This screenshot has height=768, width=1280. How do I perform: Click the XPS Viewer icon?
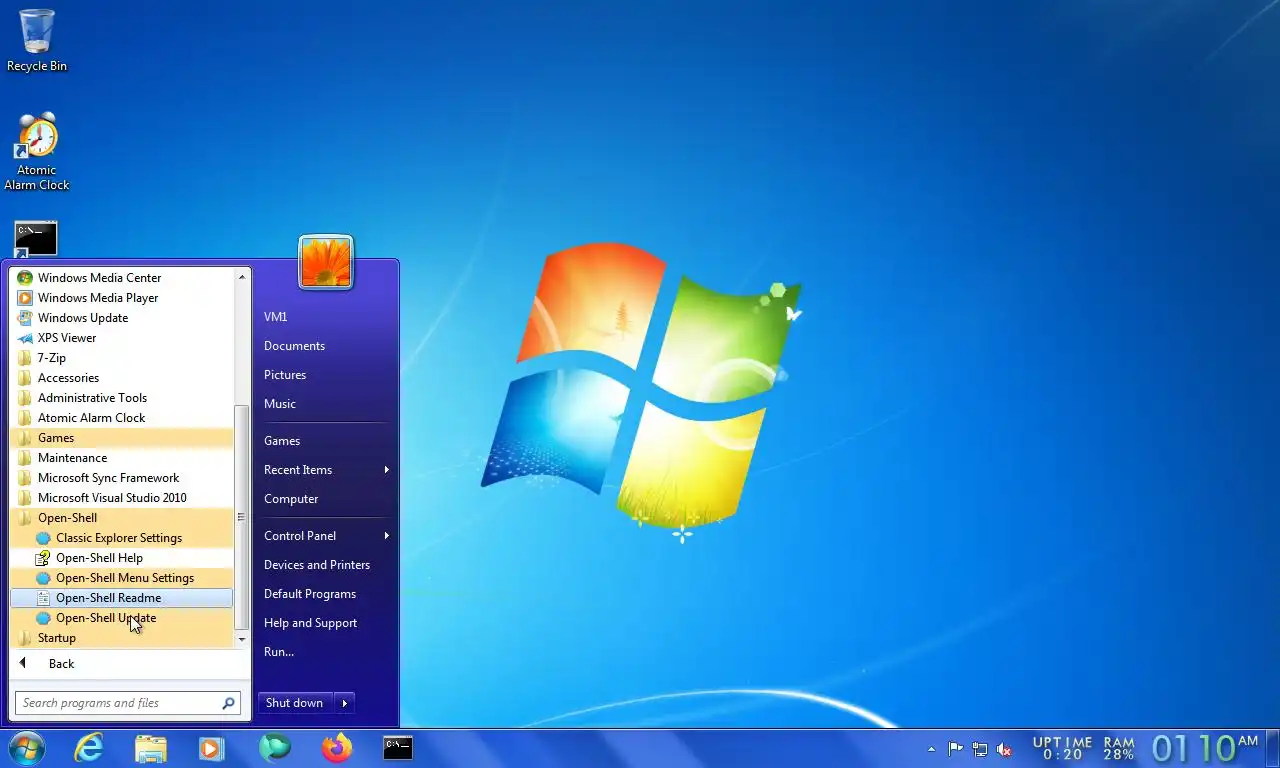pyautogui.click(x=25, y=338)
